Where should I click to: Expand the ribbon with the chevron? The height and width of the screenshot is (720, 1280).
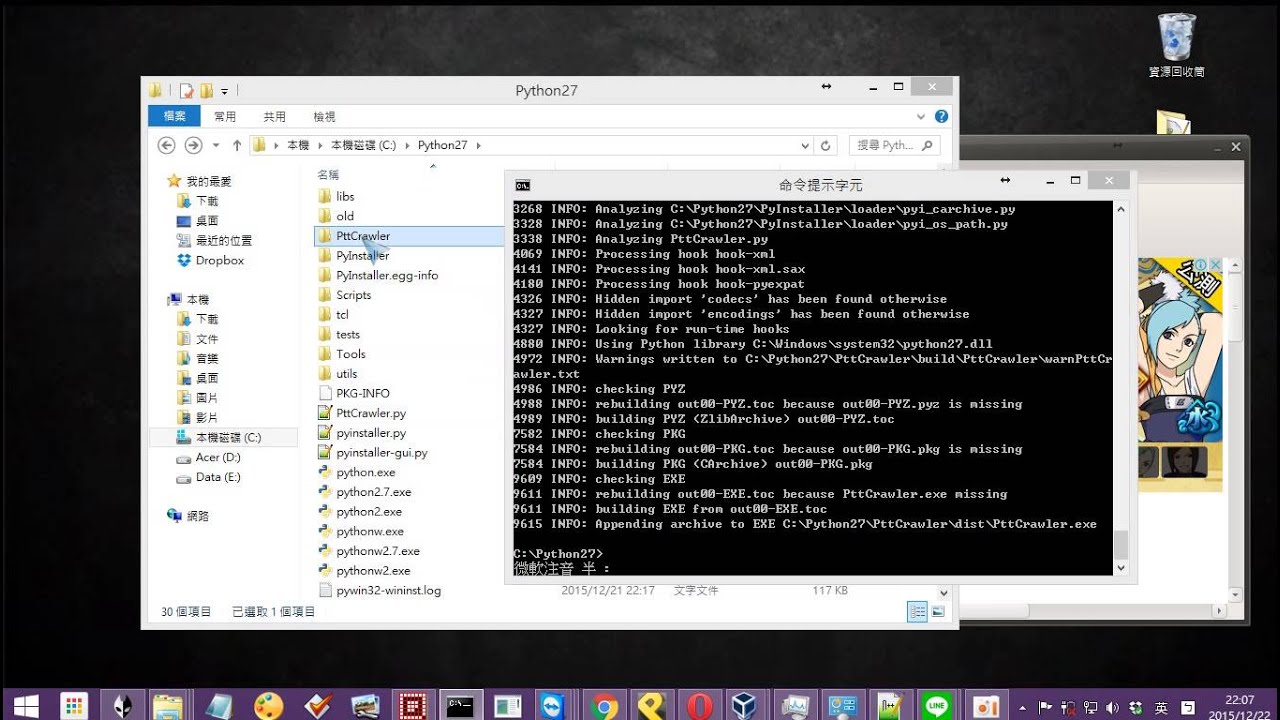point(923,116)
